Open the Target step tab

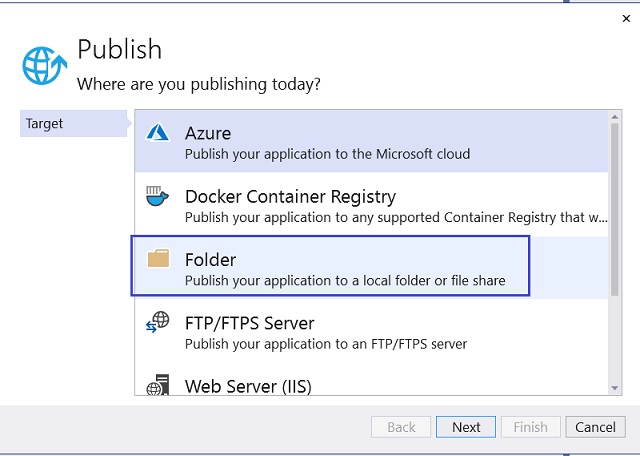click(x=74, y=123)
